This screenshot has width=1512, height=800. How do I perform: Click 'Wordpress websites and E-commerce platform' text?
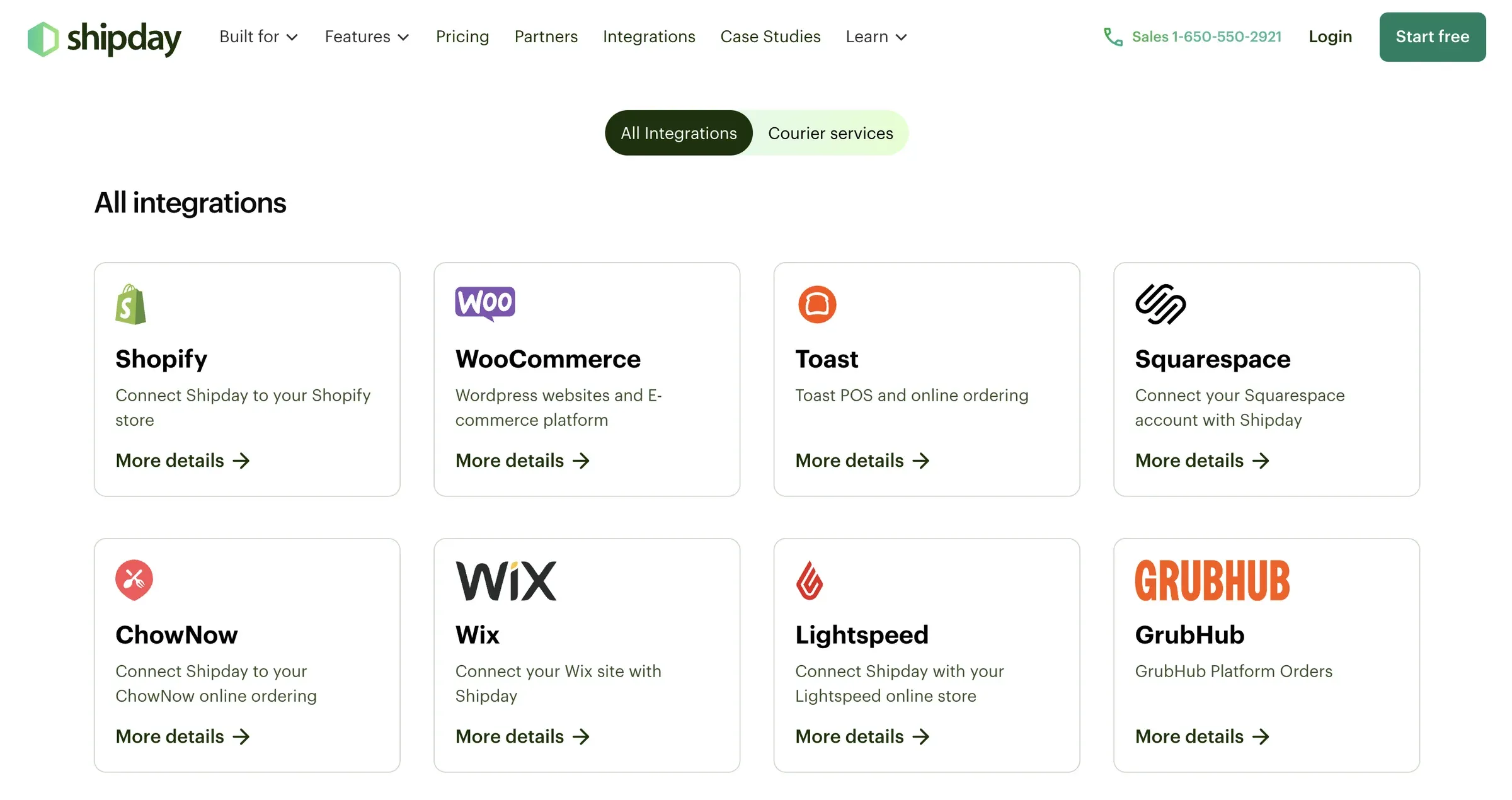tap(559, 408)
